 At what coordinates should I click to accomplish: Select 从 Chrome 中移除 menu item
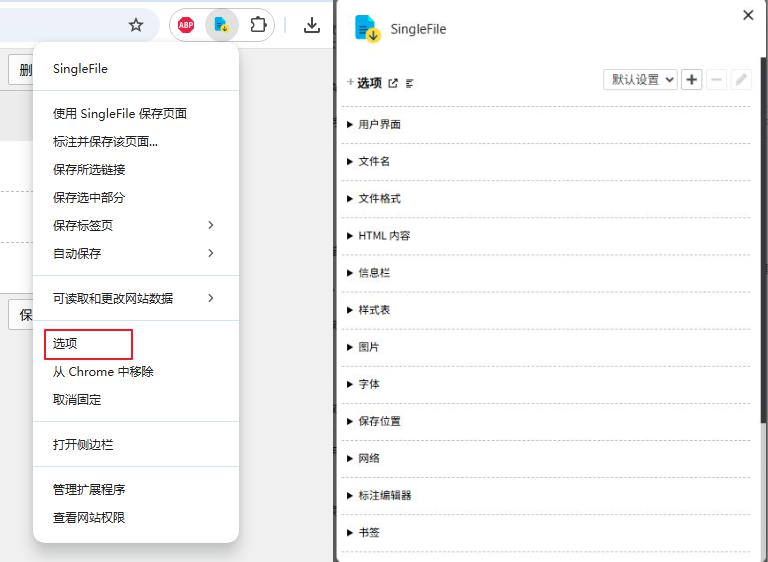tap(136, 372)
